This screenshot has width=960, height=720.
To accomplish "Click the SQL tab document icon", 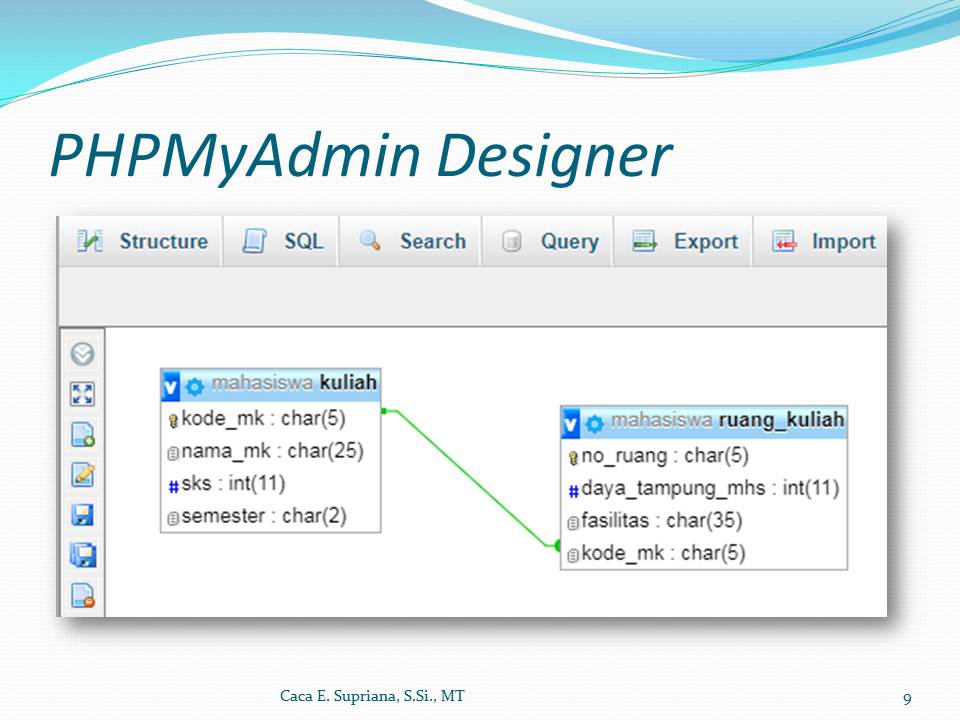I will pos(254,241).
